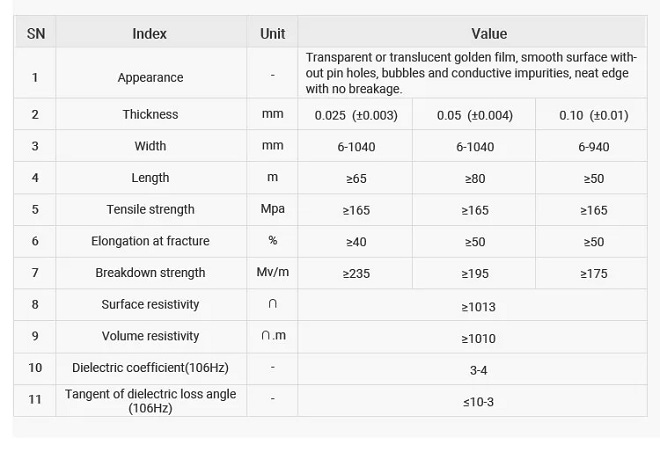This screenshot has height=452, width=660.
Task: Click the appearance description text
Action: (471, 73)
